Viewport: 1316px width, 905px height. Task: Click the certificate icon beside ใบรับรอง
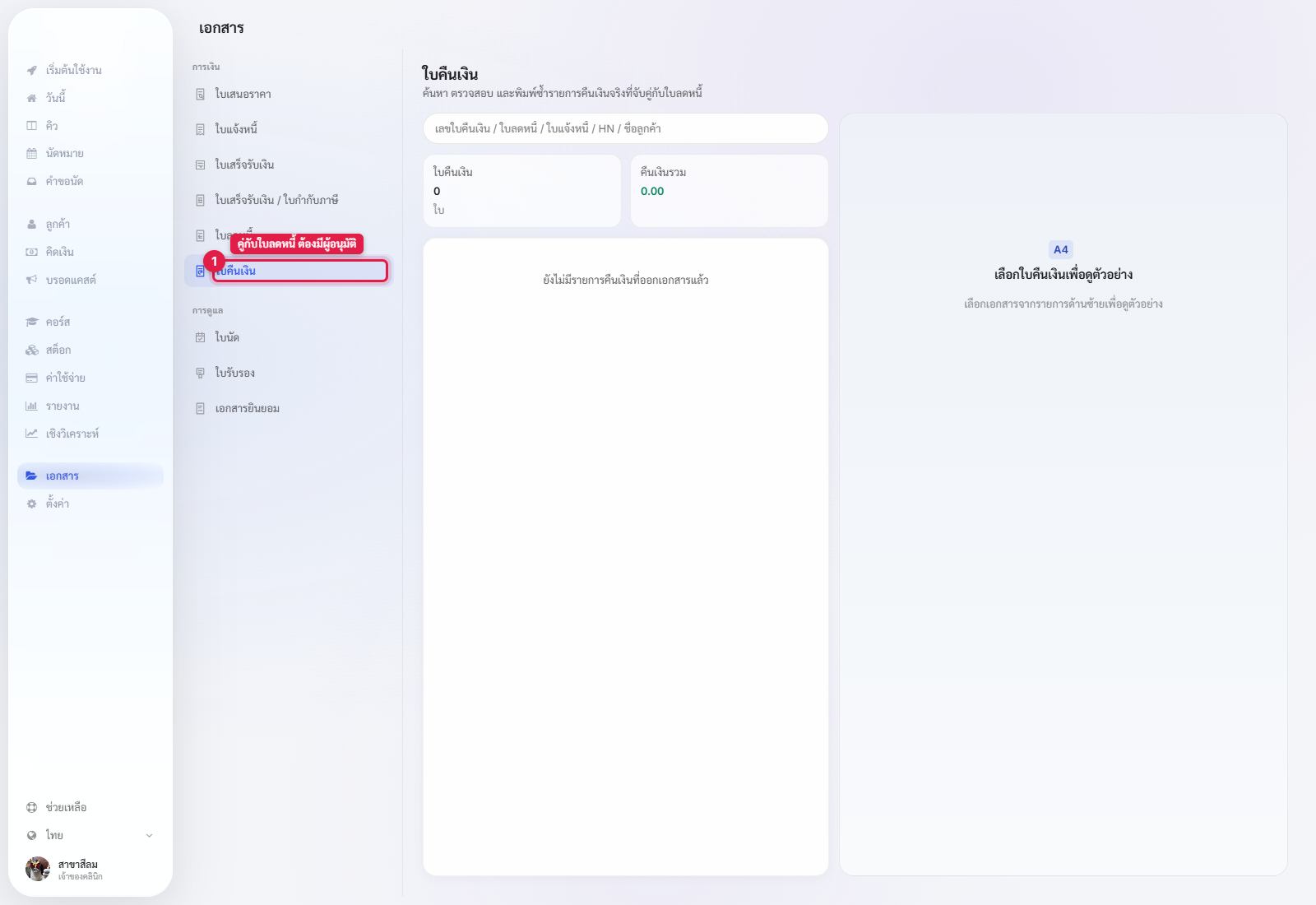click(200, 374)
